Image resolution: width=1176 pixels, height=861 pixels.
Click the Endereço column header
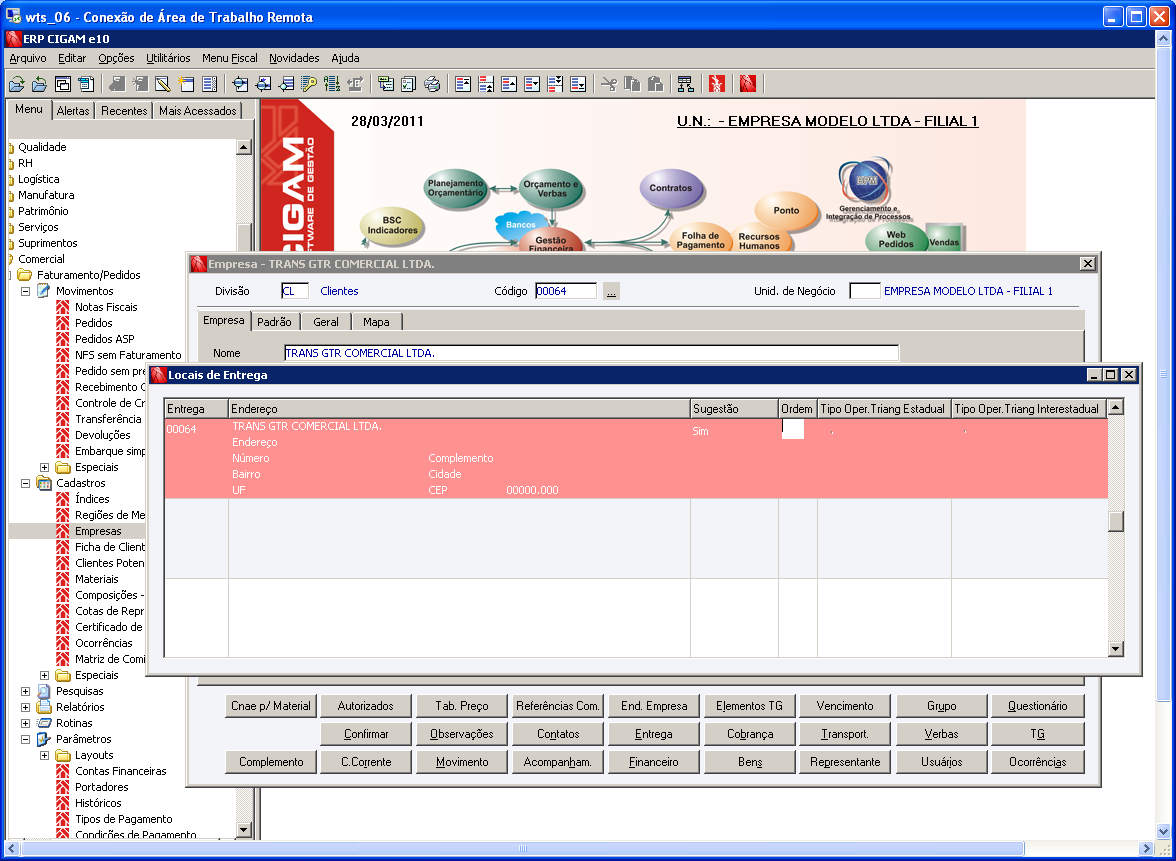459,409
